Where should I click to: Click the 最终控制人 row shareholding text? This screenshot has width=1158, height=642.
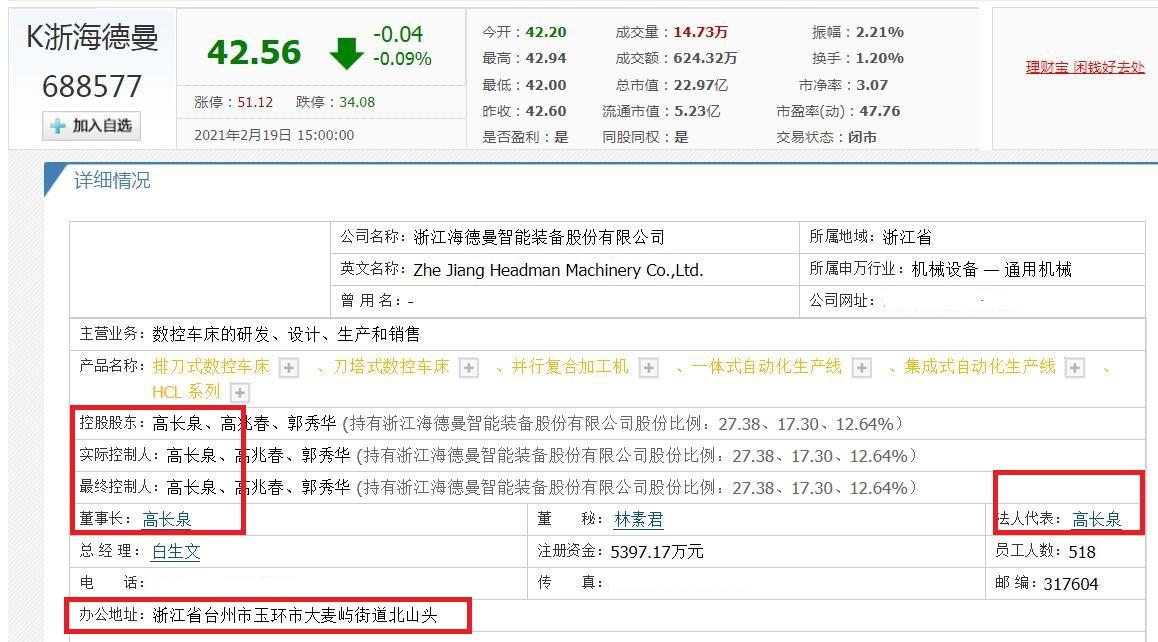[x=637, y=488]
